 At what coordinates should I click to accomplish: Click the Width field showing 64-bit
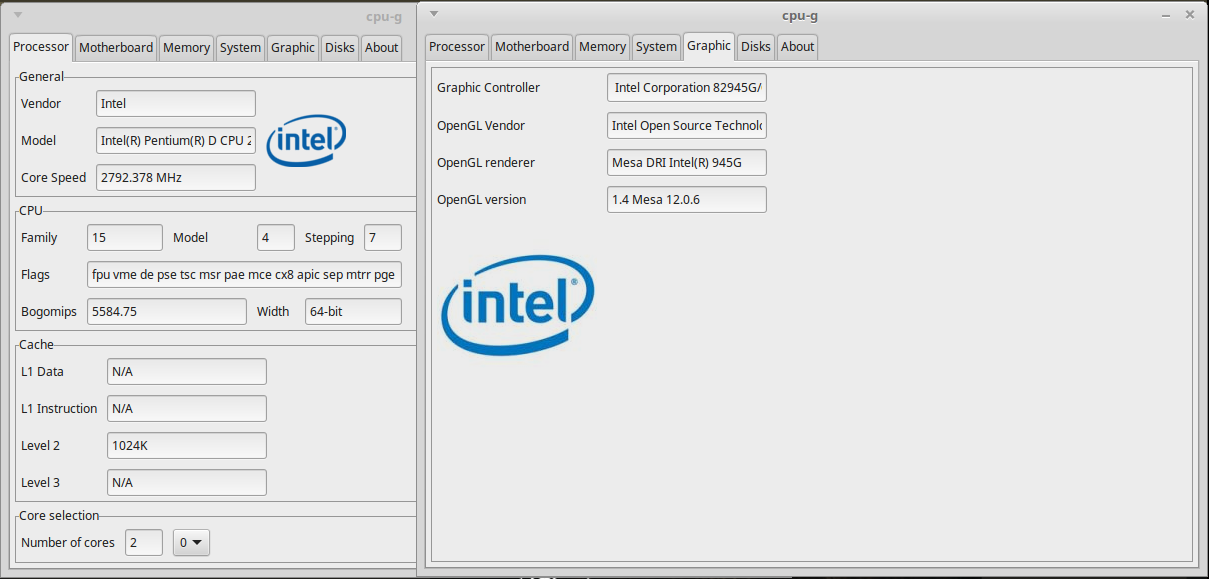pyautogui.click(x=353, y=312)
